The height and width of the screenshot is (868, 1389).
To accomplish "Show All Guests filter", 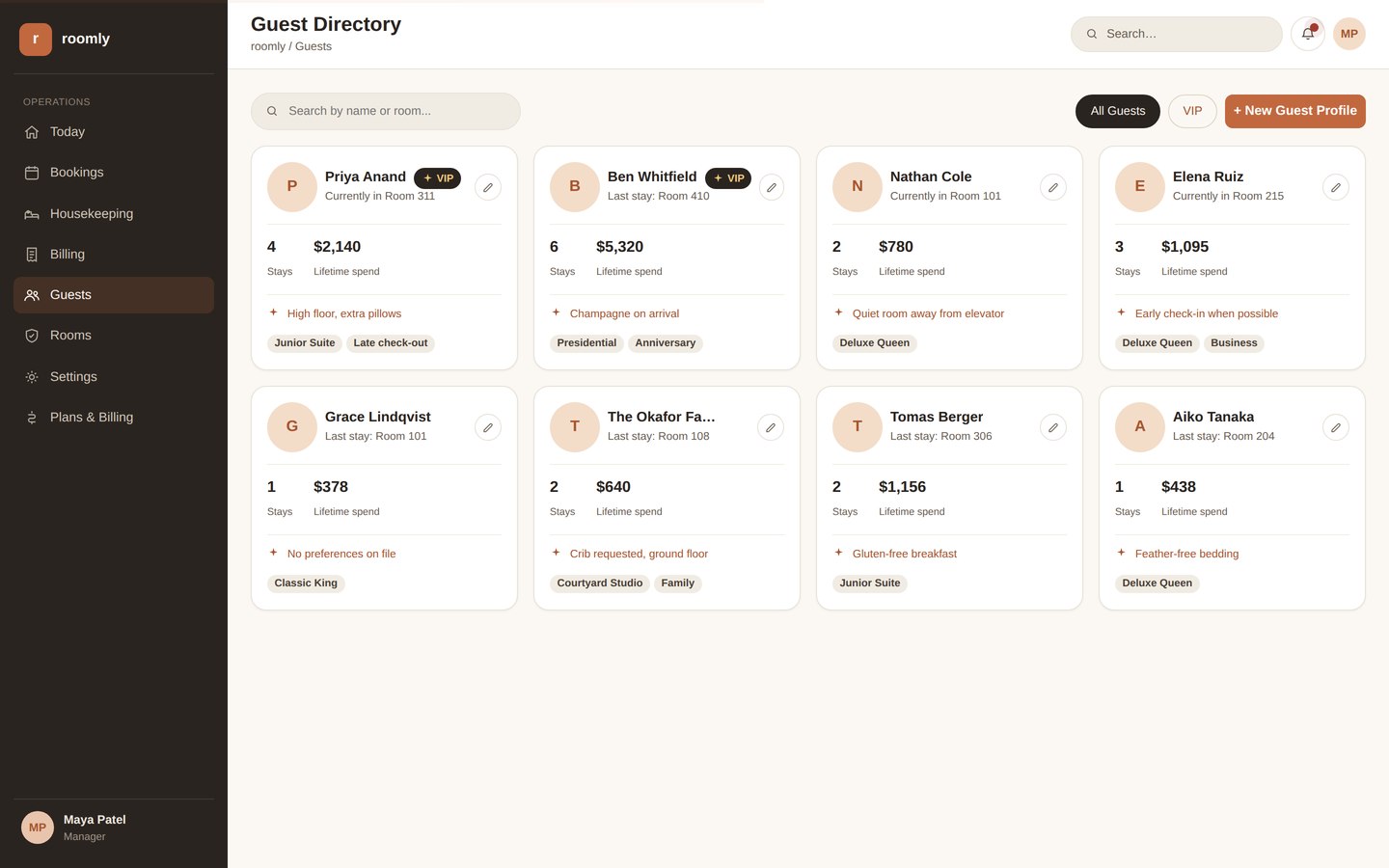I will click(1118, 111).
